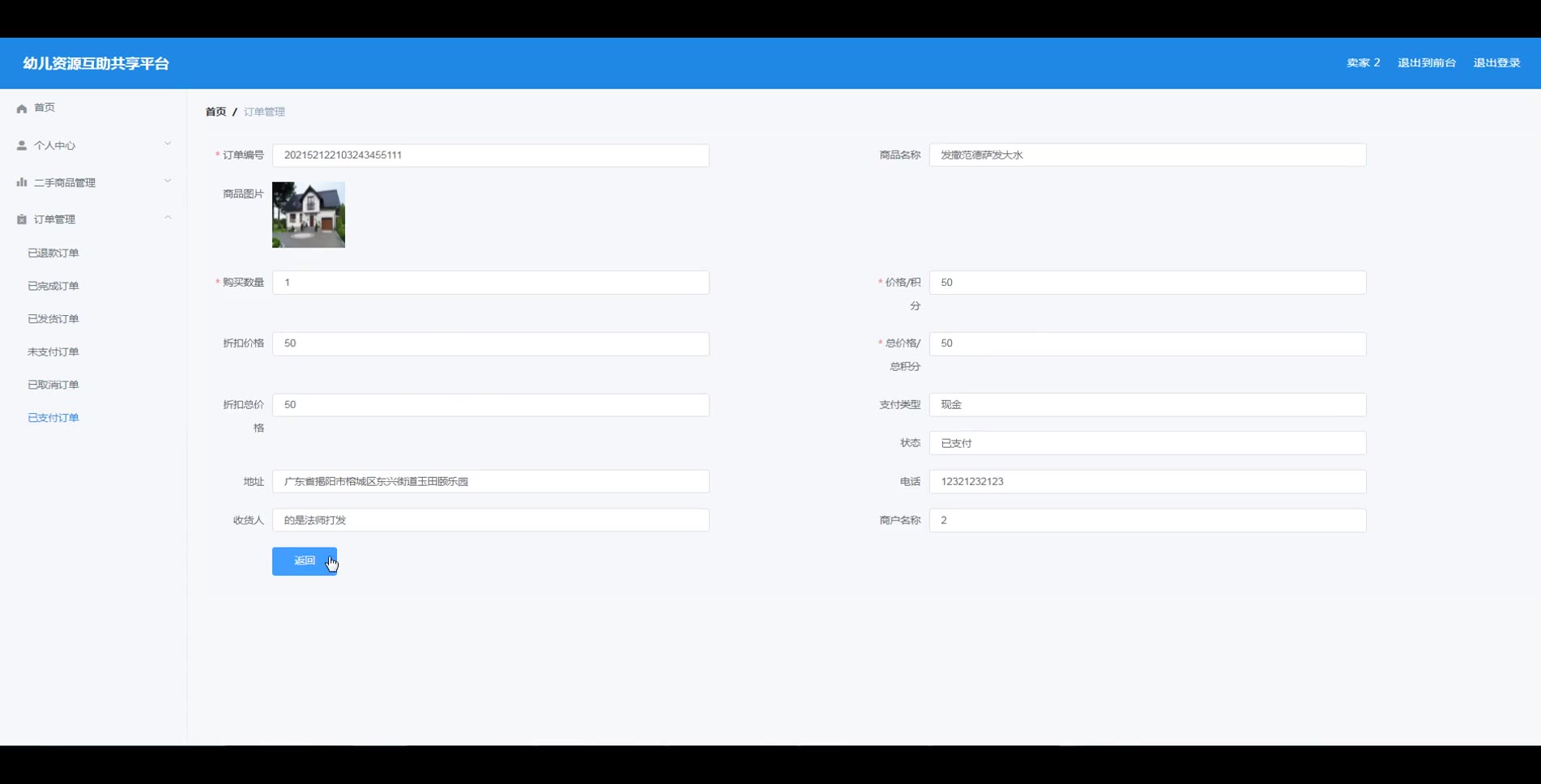Focus the 商品名称 input field
This screenshot has height=784, width=1541.
(x=1147, y=156)
